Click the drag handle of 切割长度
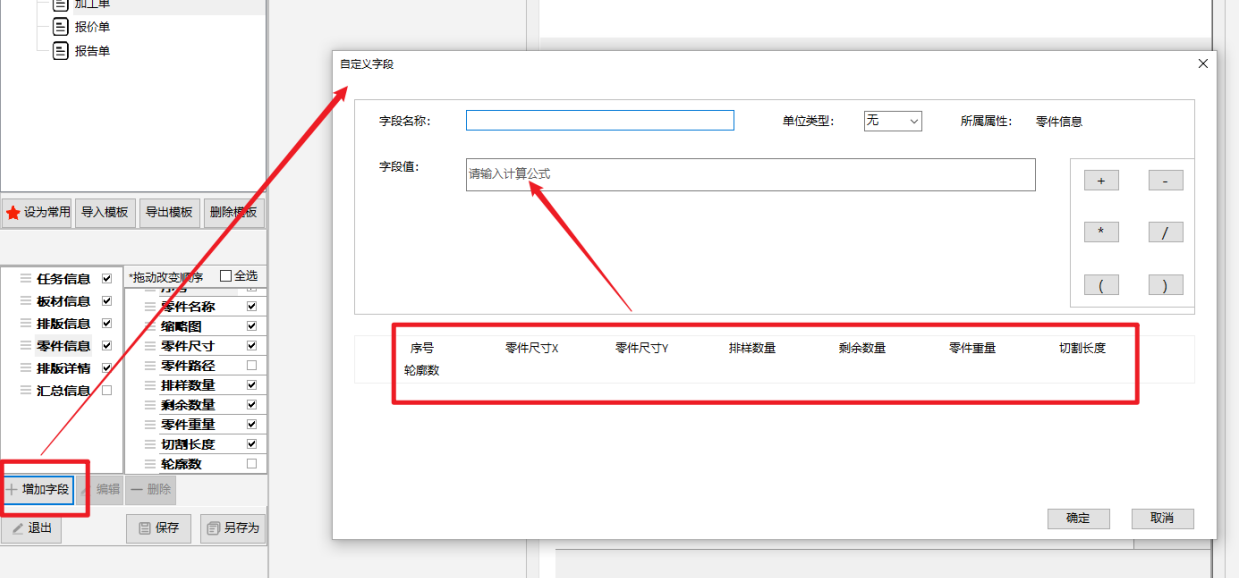Image resolution: width=1240 pixels, height=578 pixels. pos(150,444)
